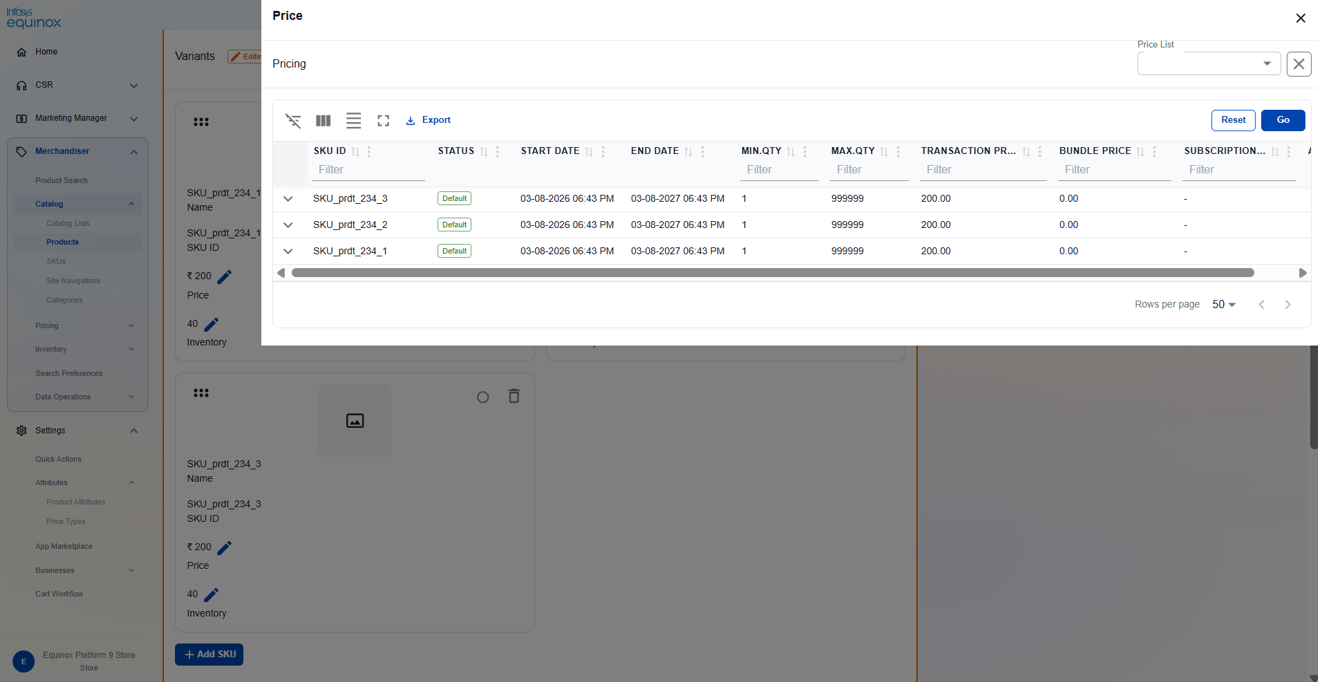The image size is (1318, 682).
Task: Collapse the Settings section
Action: coord(134,431)
